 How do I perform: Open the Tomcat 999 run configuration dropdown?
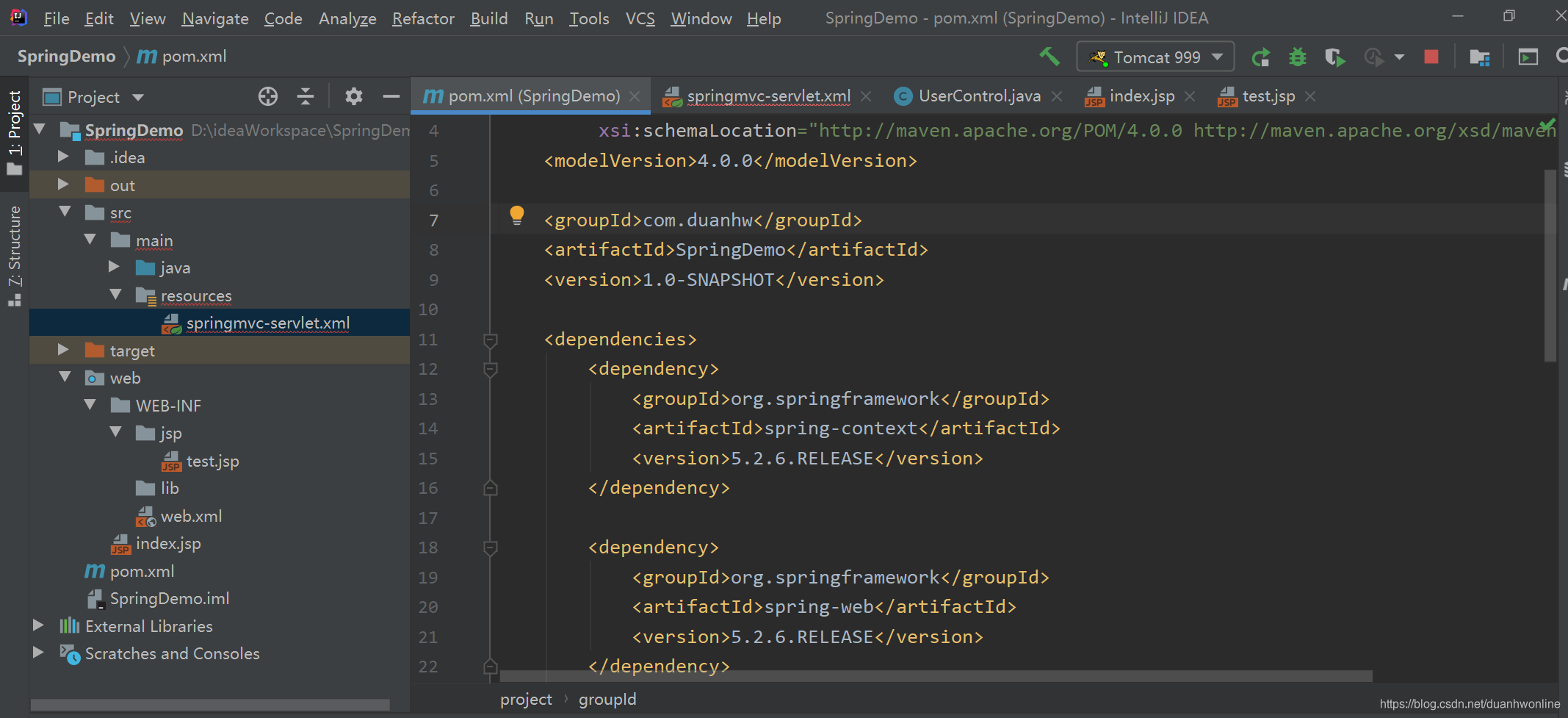(x=1155, y=57)
